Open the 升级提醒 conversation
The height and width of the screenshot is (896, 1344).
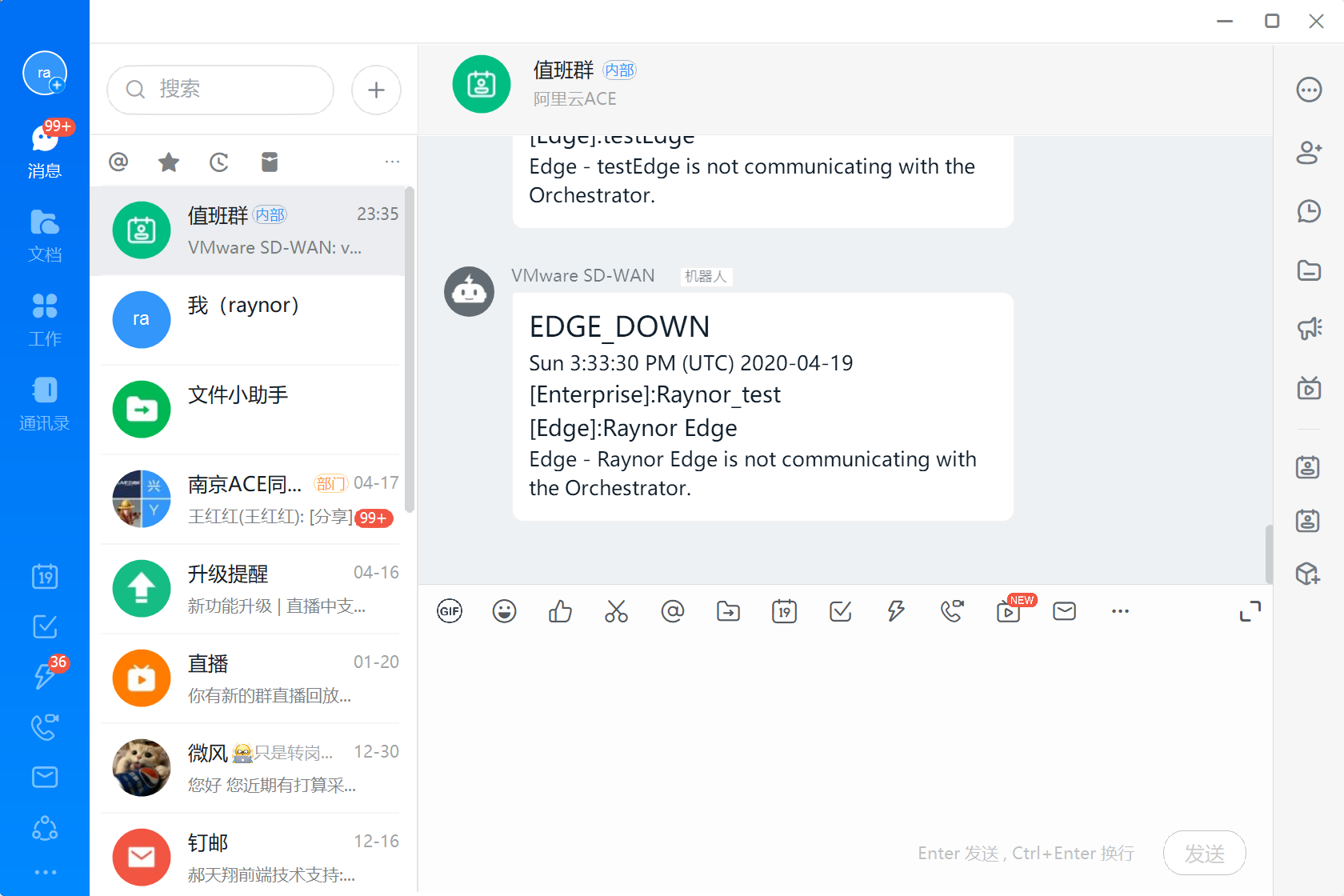click(247, 589)
